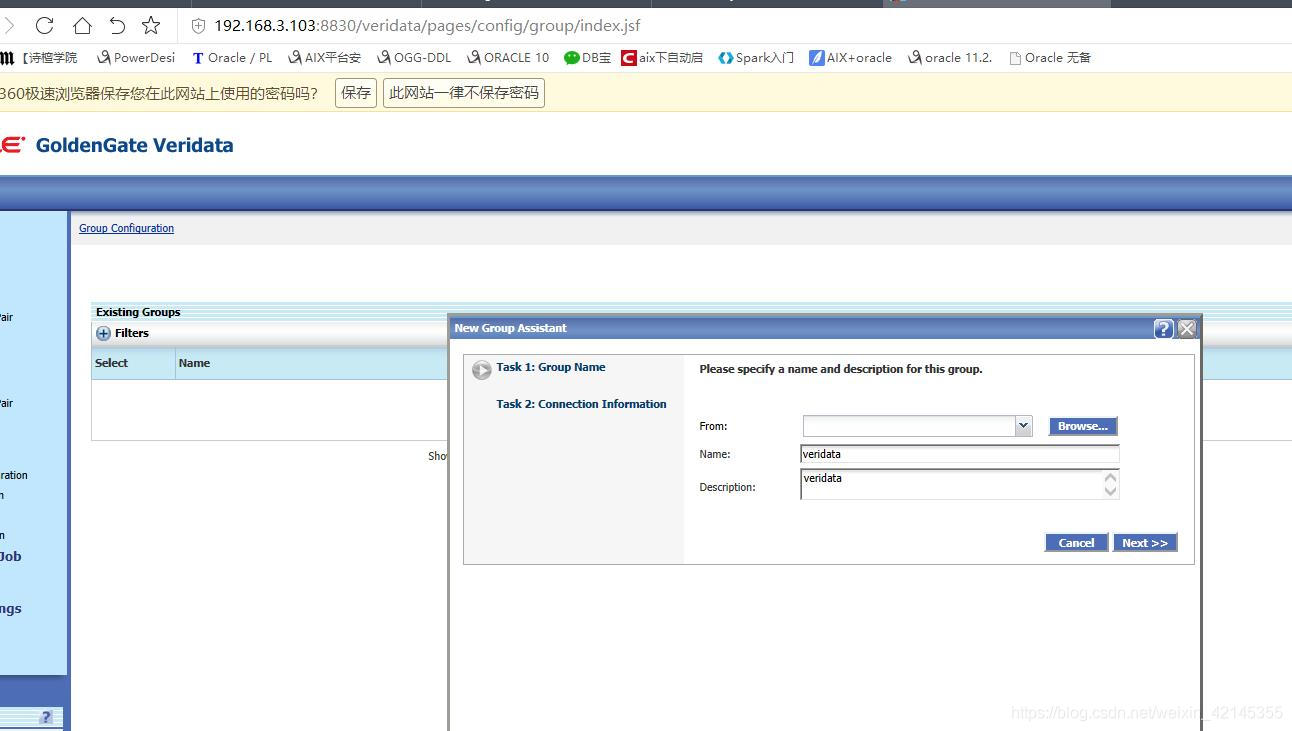This screenshot has height=731, width=1292.
Task: Open the Oracle 无备 bookmark
Action: (x=1050, y=58)
